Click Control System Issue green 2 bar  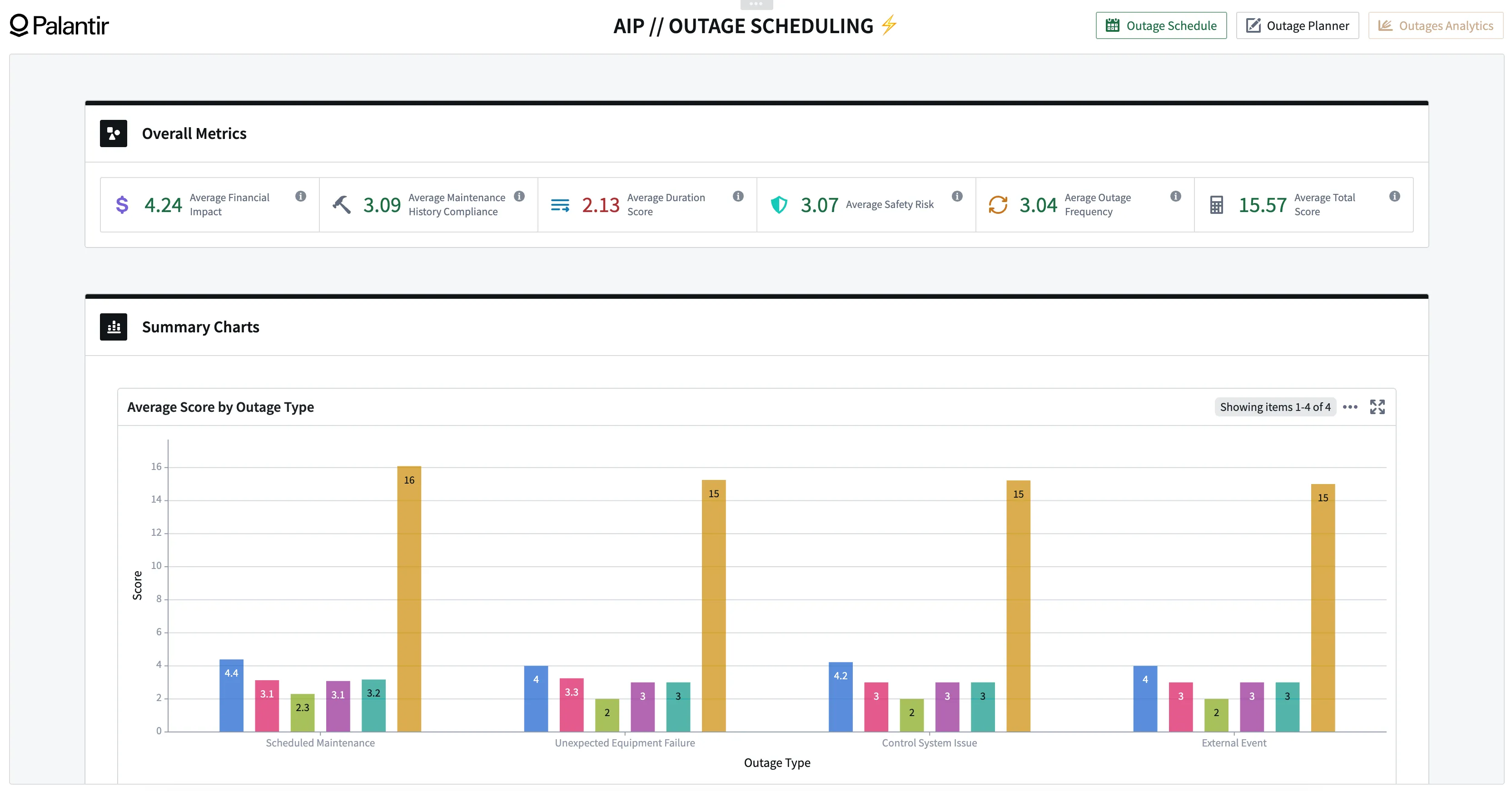tap(911, 715)
